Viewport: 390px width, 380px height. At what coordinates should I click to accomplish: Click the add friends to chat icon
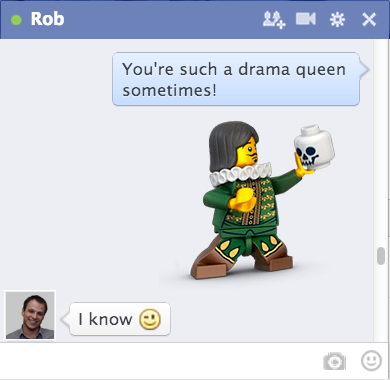point(274,20)
